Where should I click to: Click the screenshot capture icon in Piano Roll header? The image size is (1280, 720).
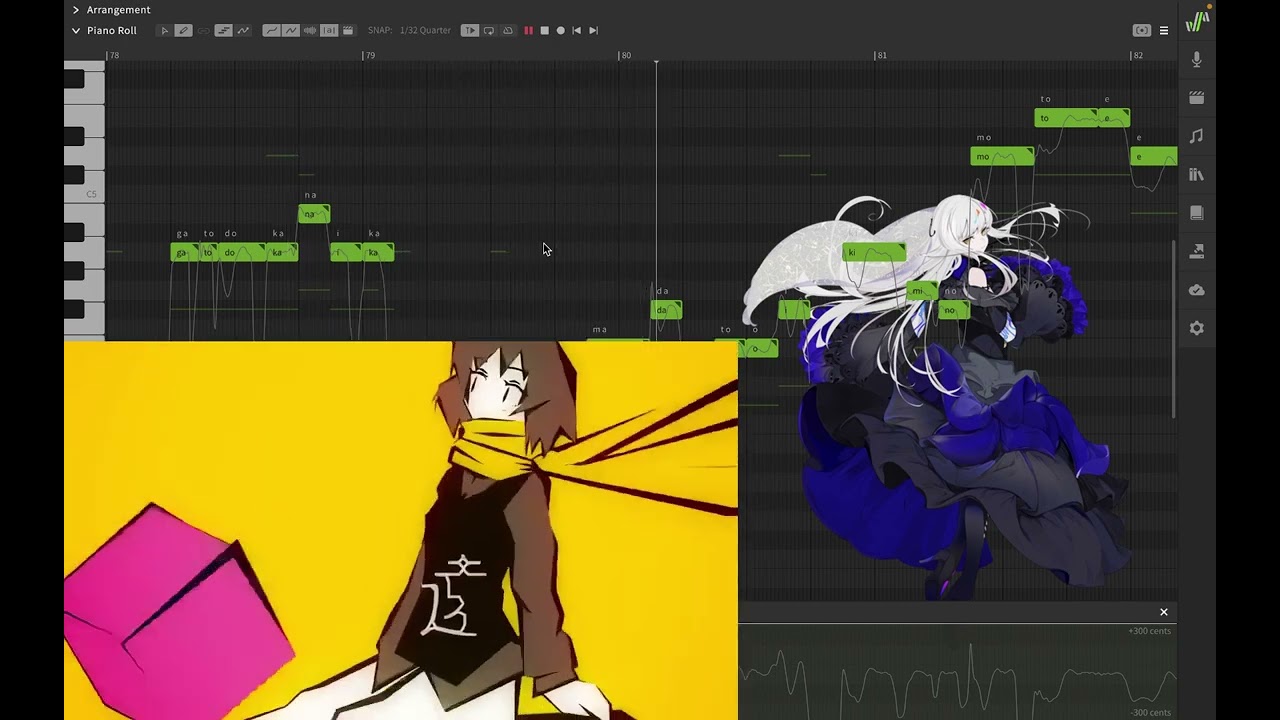pyautogui.click(x=1141, y=31)
